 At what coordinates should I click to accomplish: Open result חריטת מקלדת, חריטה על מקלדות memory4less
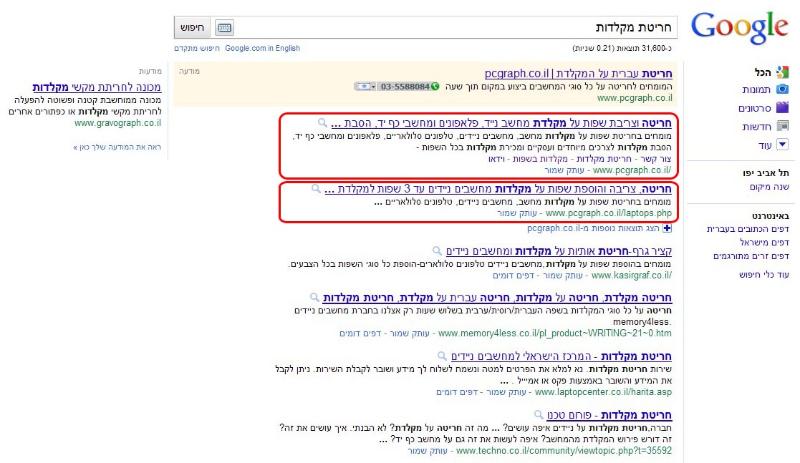click(x=497, y=298)
